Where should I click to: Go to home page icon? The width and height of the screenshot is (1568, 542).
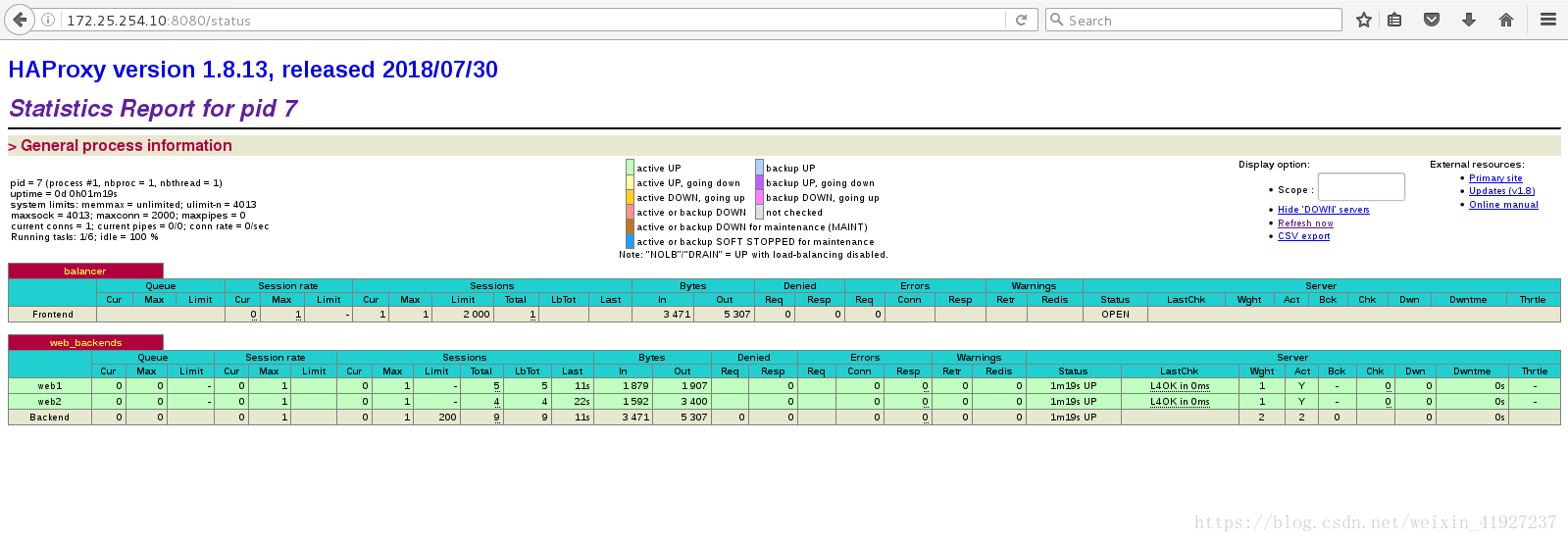pyautogui.click(x=1506, y=20)
